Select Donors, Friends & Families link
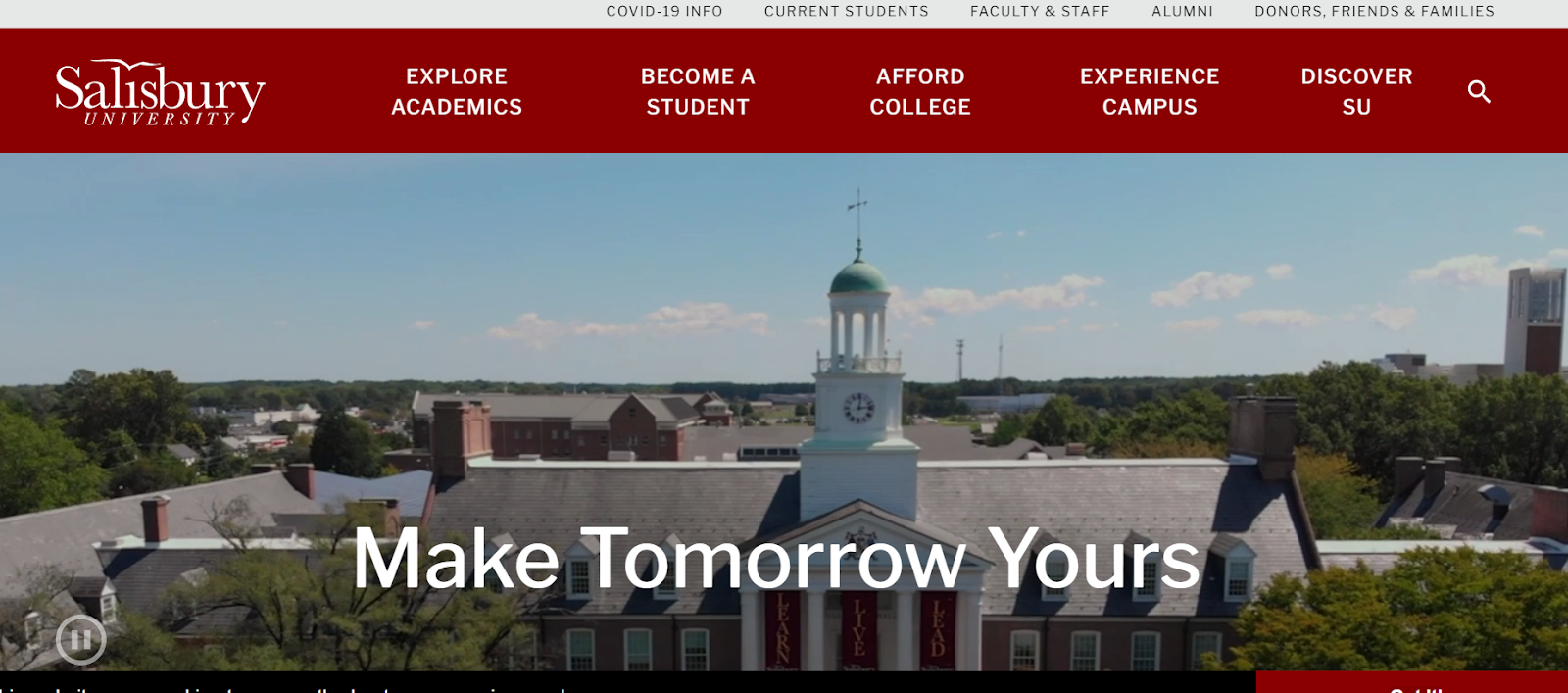This screenshot has width=1568, height=693. click(x=1374, y=12)
